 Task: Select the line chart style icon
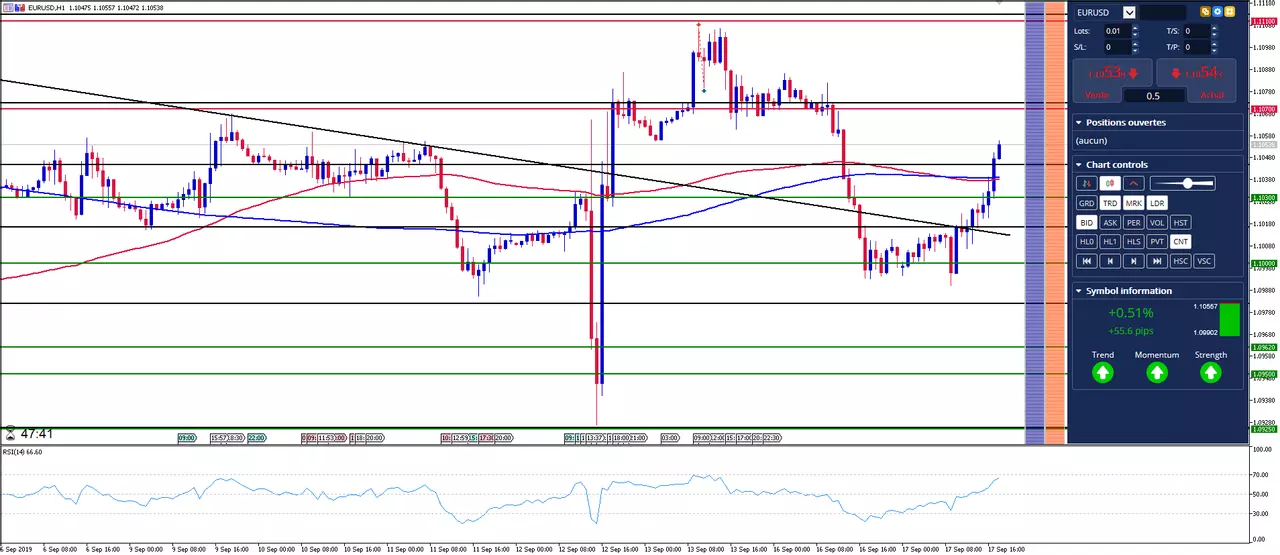(x=1134, y=183)
